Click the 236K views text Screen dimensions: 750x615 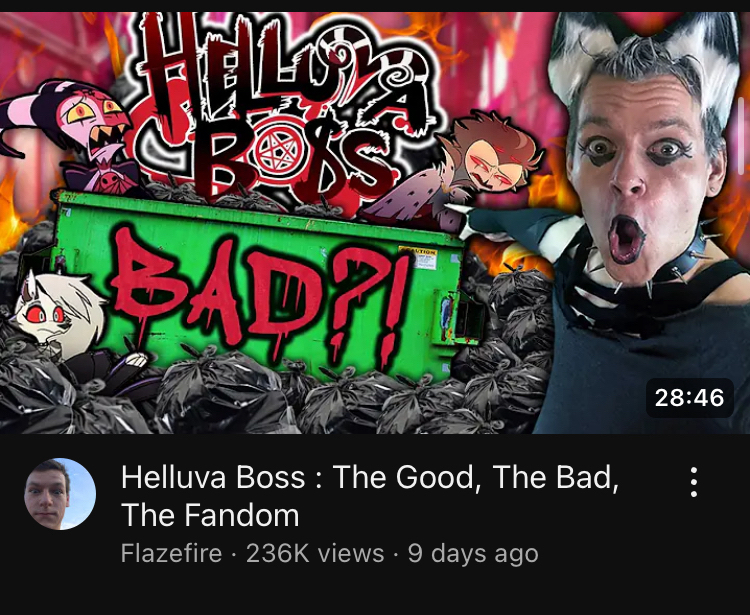pos(315,554)
